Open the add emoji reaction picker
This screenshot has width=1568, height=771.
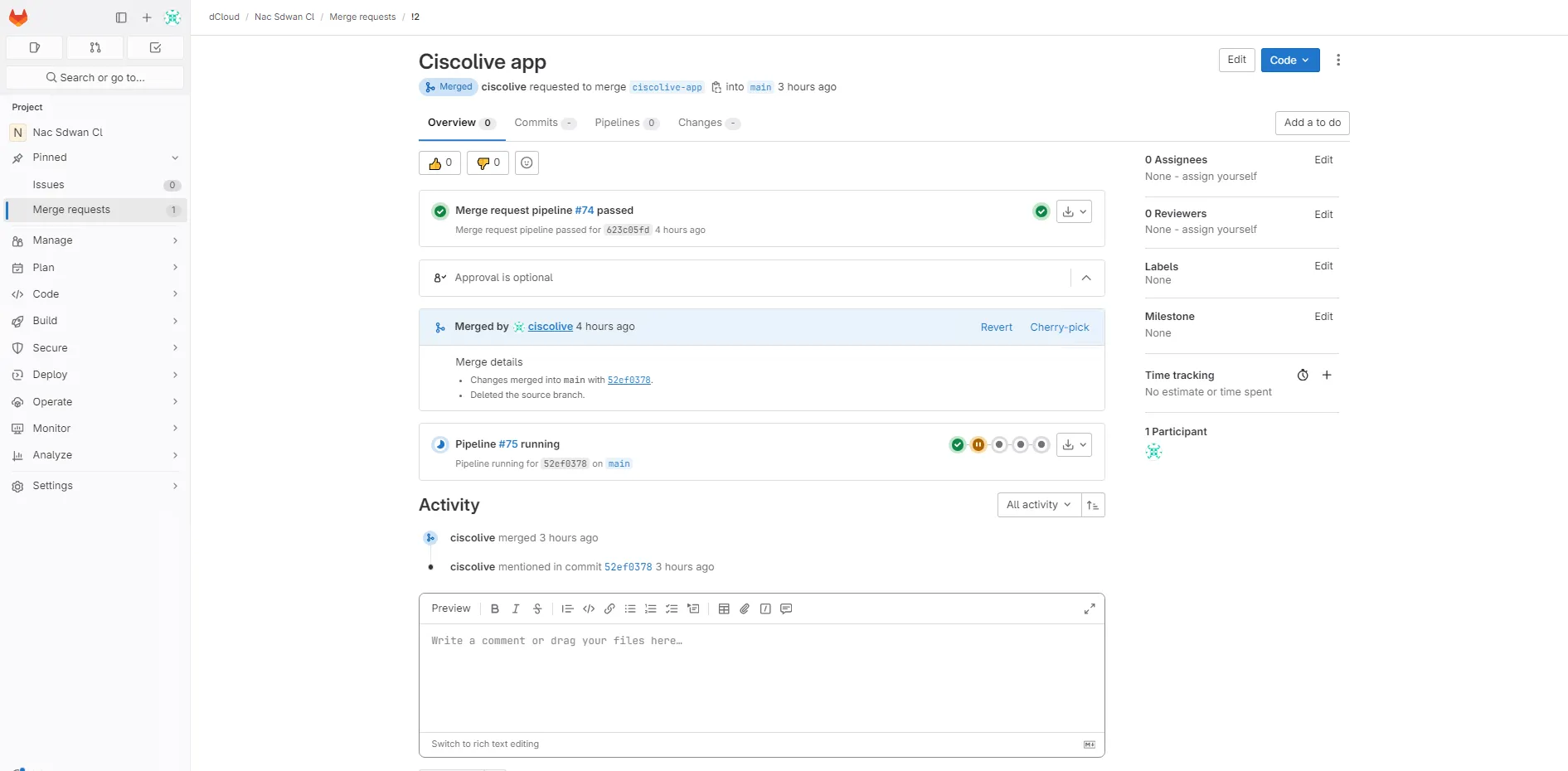(x=527, y=163)
